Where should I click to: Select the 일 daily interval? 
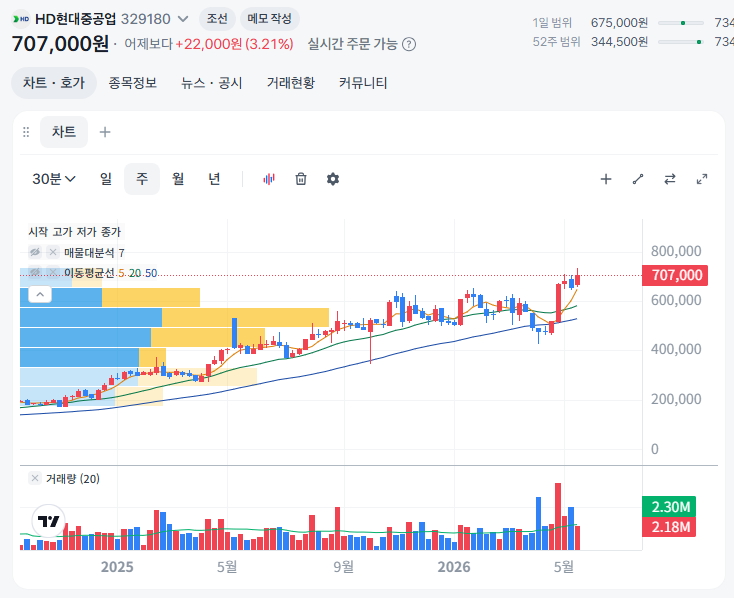pyautogui.click(x=106, y=179)
